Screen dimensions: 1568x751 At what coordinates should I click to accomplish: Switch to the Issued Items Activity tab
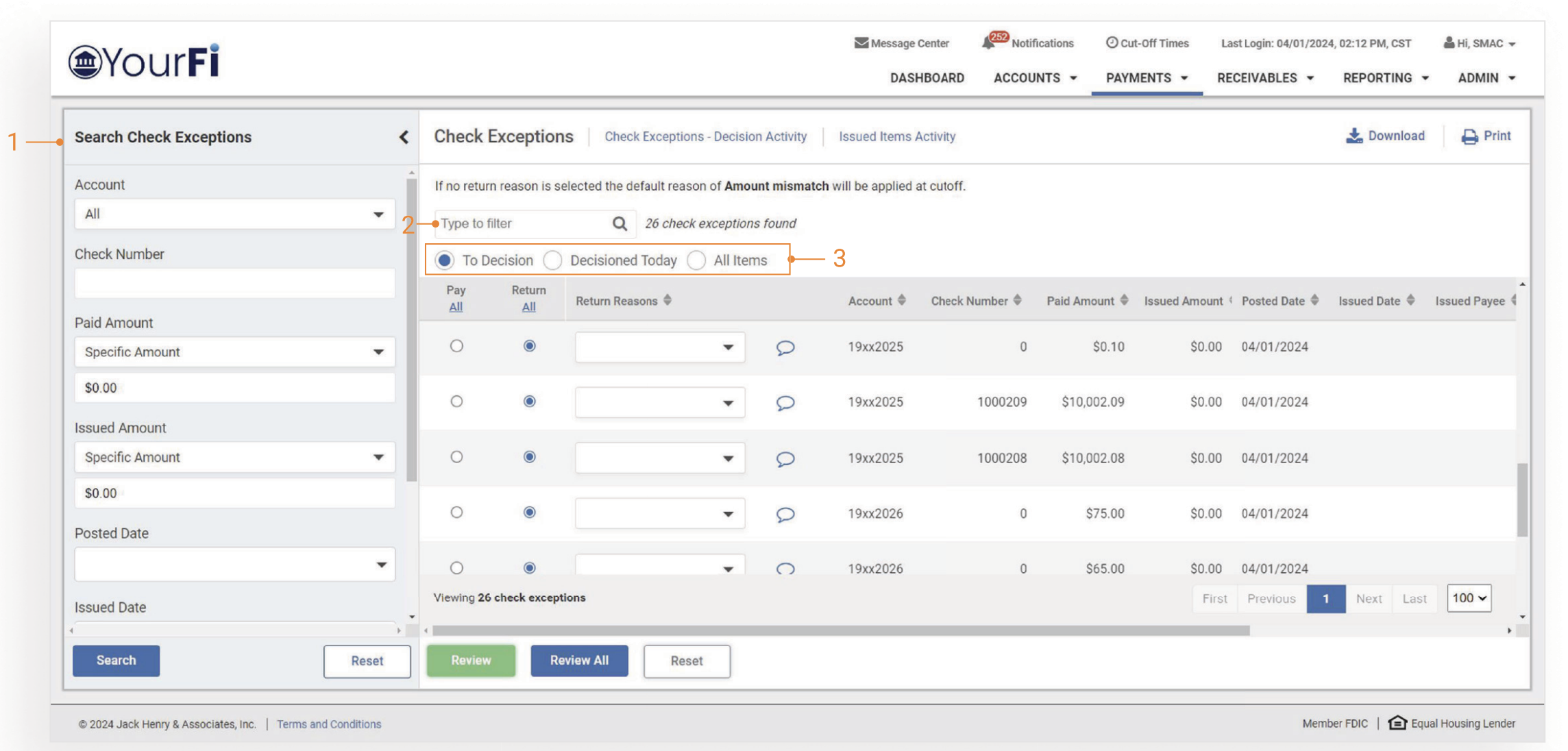tap(896, 136)
